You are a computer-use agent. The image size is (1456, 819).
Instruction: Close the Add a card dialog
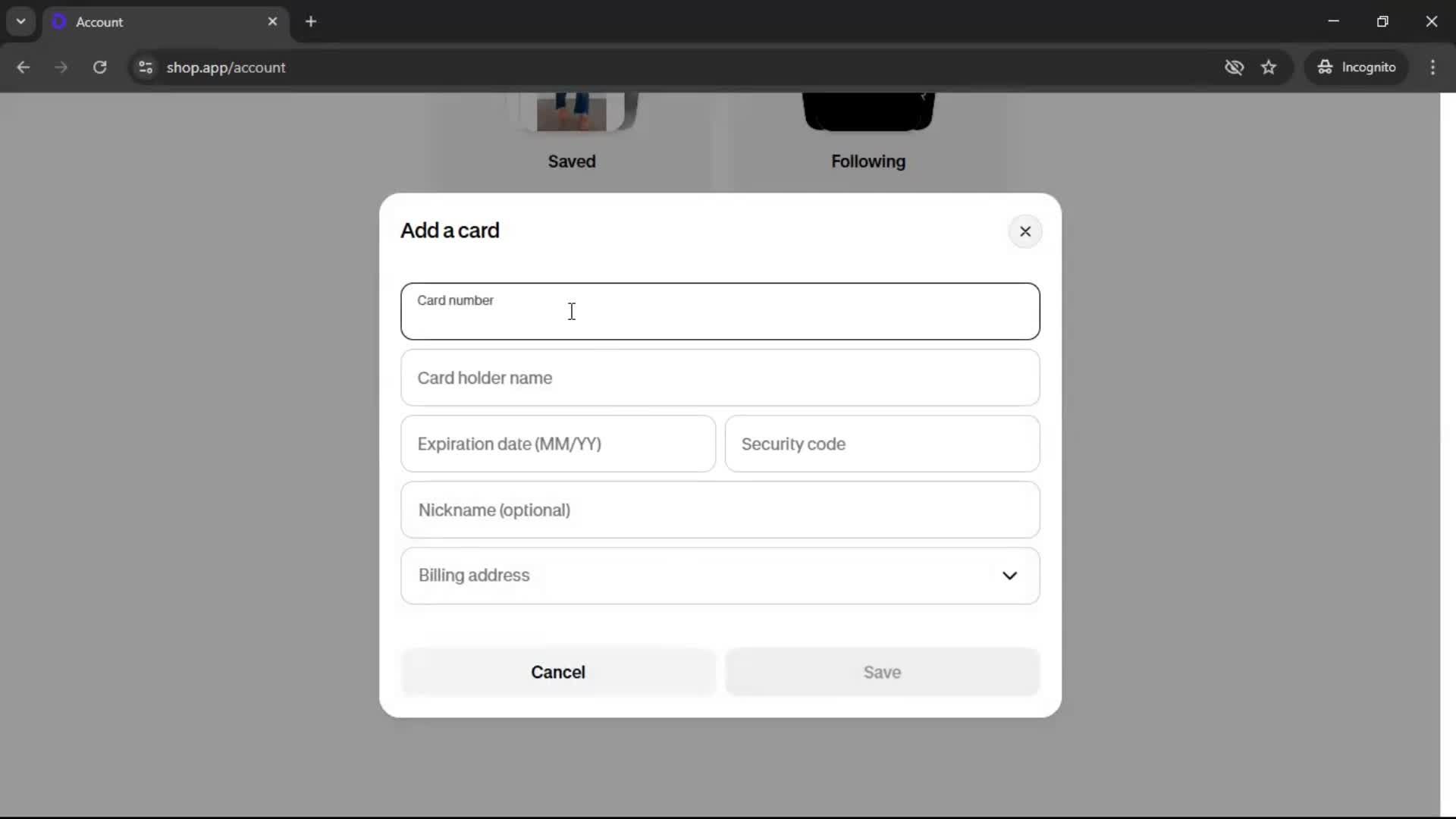click(1025, 231)
